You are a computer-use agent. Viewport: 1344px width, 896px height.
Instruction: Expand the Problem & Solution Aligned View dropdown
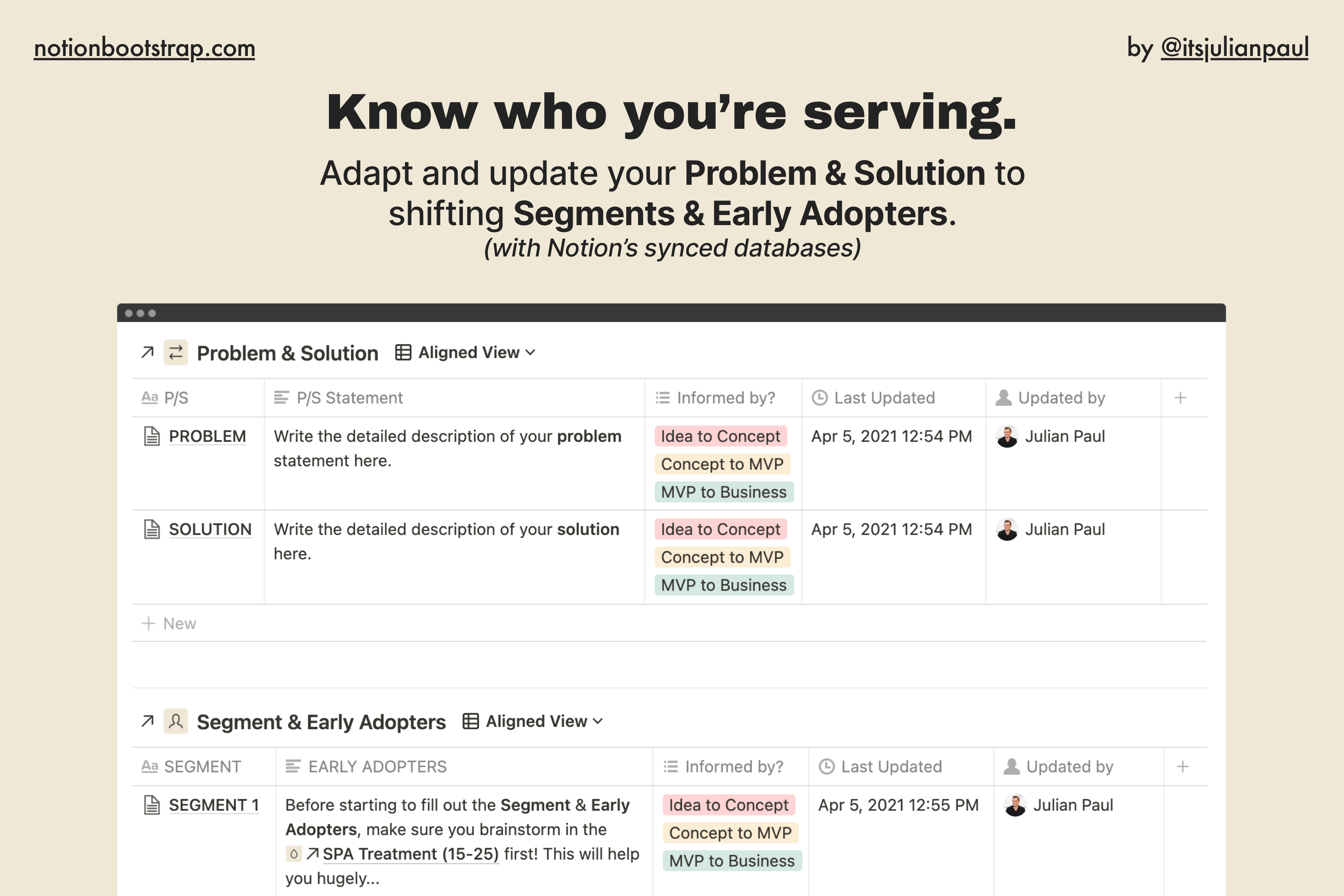coord(466,352)
